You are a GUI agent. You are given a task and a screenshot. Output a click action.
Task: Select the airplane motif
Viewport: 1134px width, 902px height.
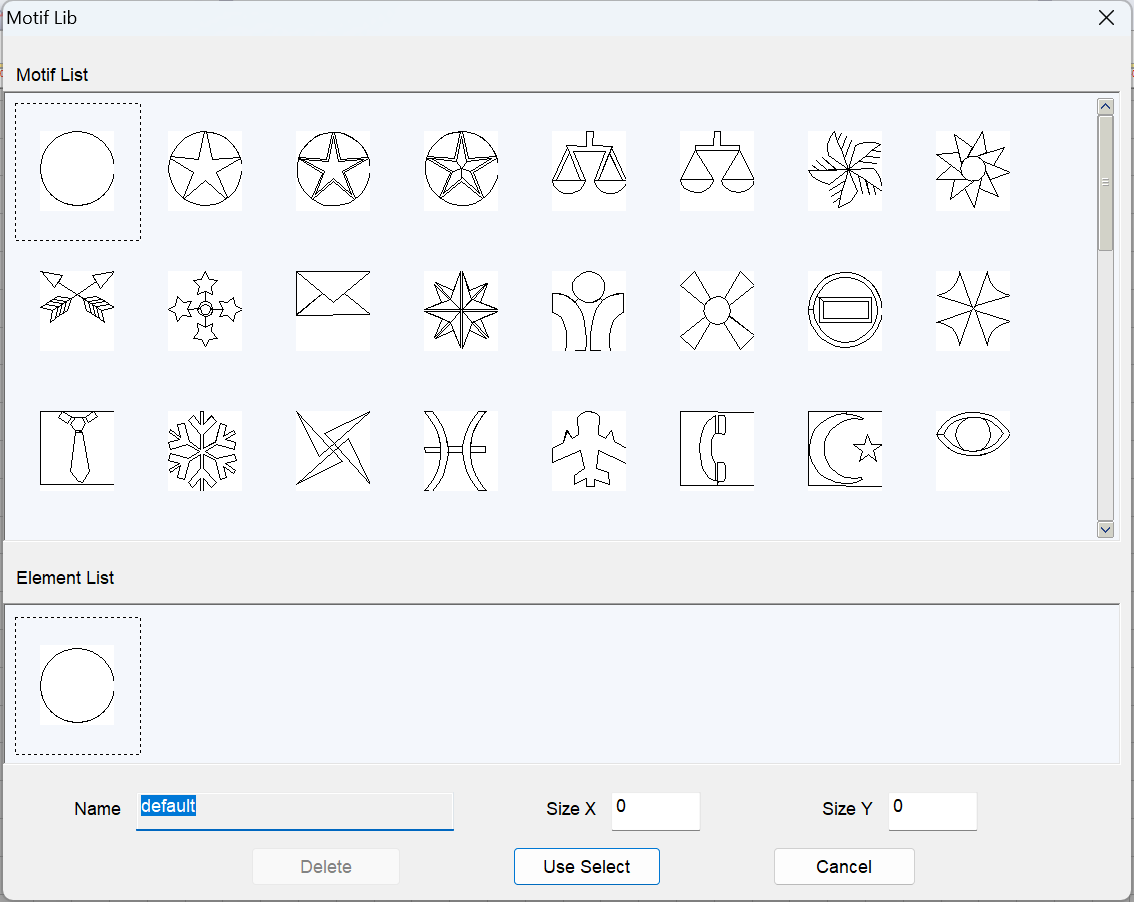[589, 449]
